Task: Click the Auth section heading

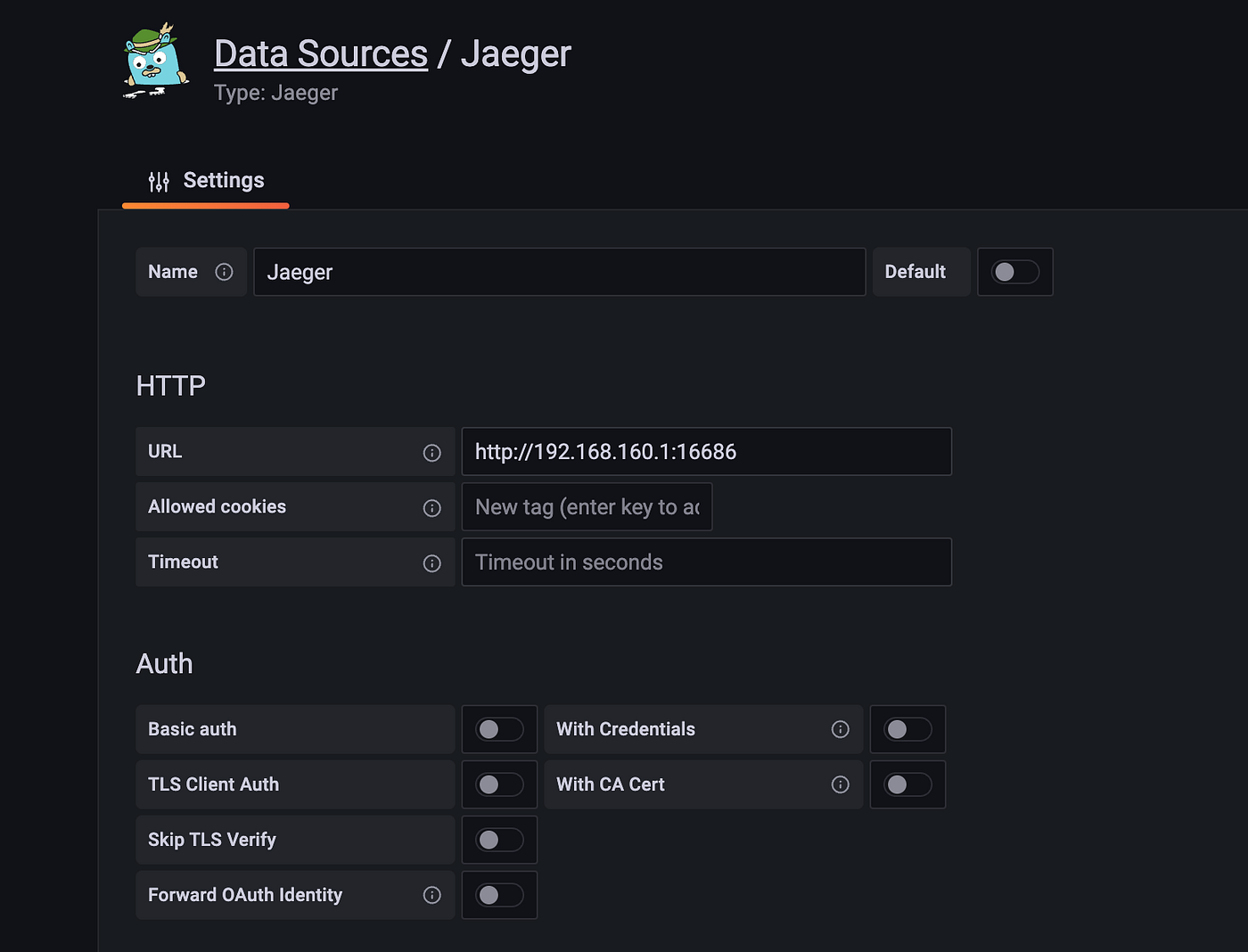Action: coord(164,664)
